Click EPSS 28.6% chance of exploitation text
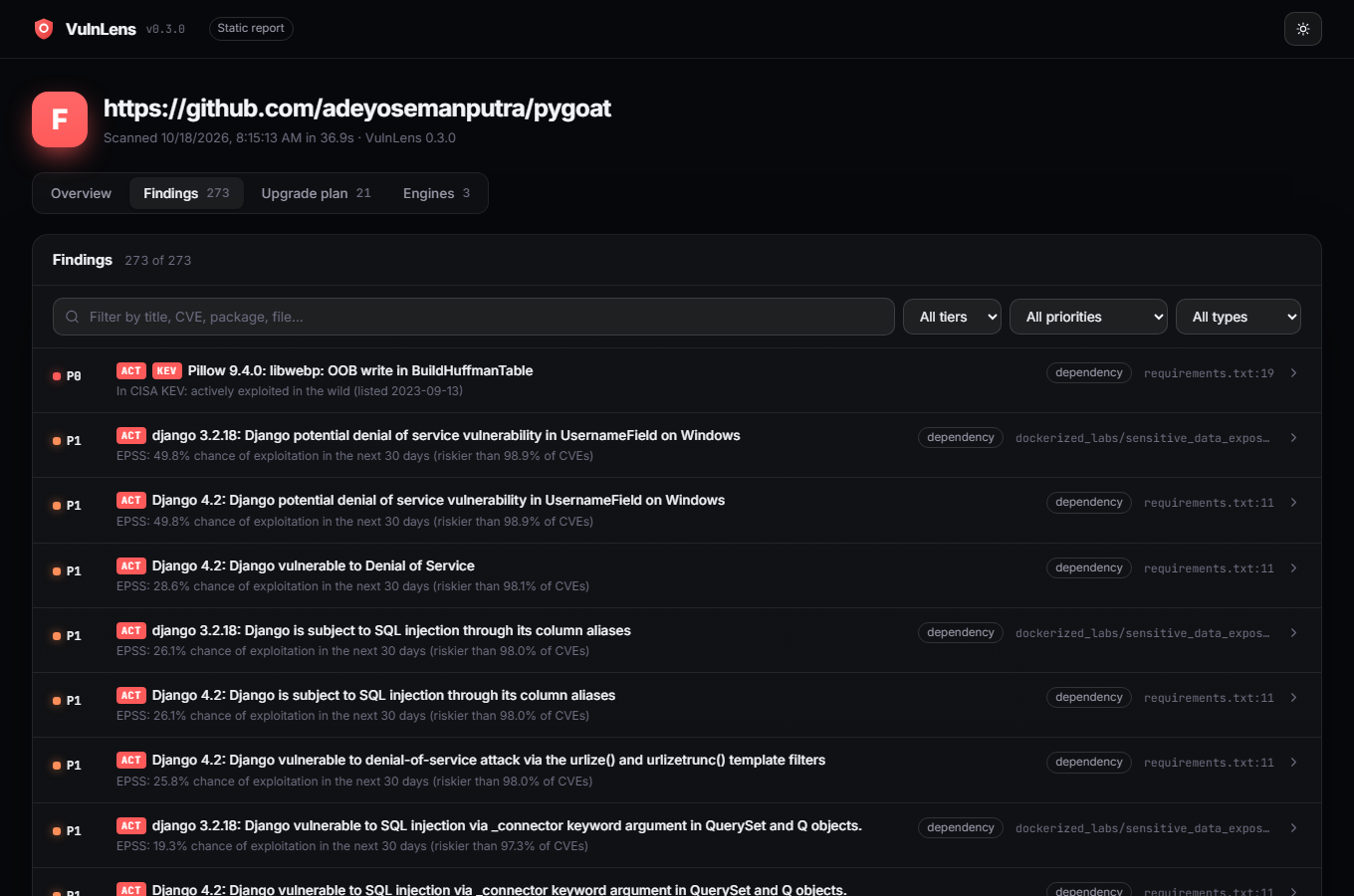Viewport: 1354px width, 896px height. 352,586
